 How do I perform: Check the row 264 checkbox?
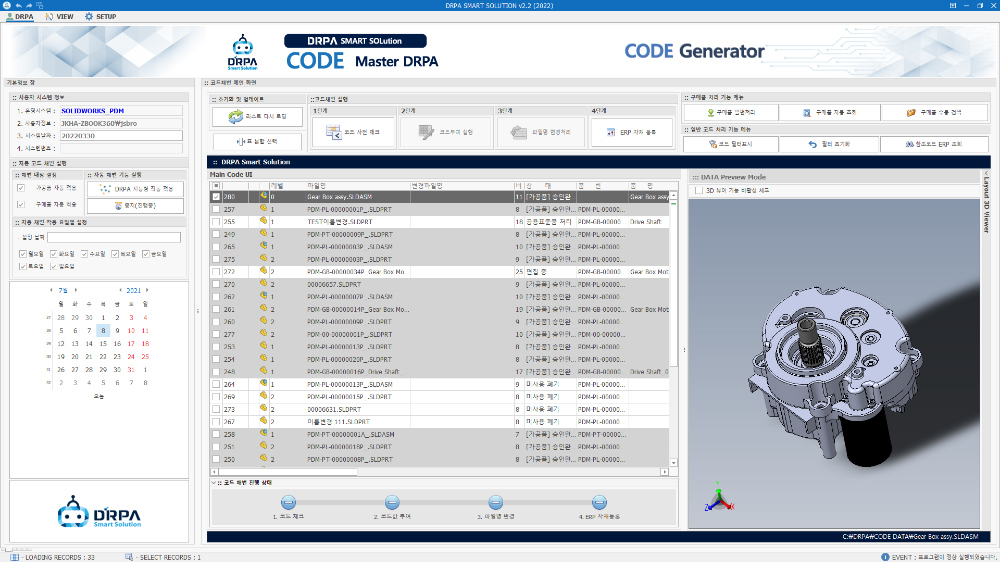tap(216, 385)
